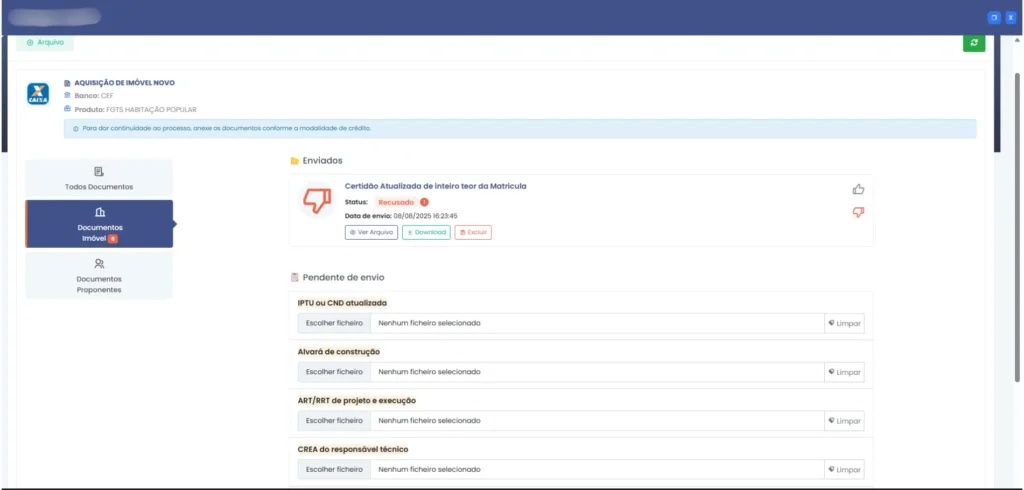This screenshot has height=490, width=1024.
Task: Choose a file for Alvará de construção
Action: (334, 372)
